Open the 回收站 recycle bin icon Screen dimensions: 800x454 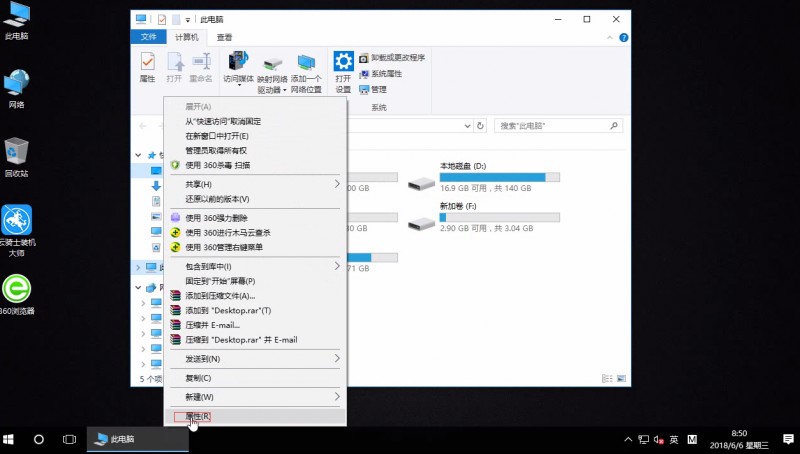tap(16, 157)
